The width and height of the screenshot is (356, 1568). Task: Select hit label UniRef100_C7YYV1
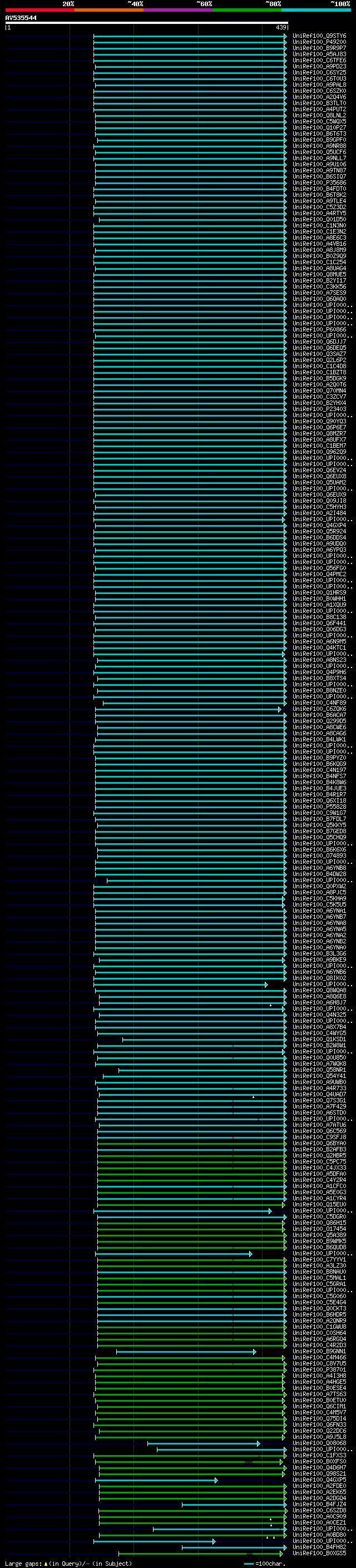(319, 1260)
